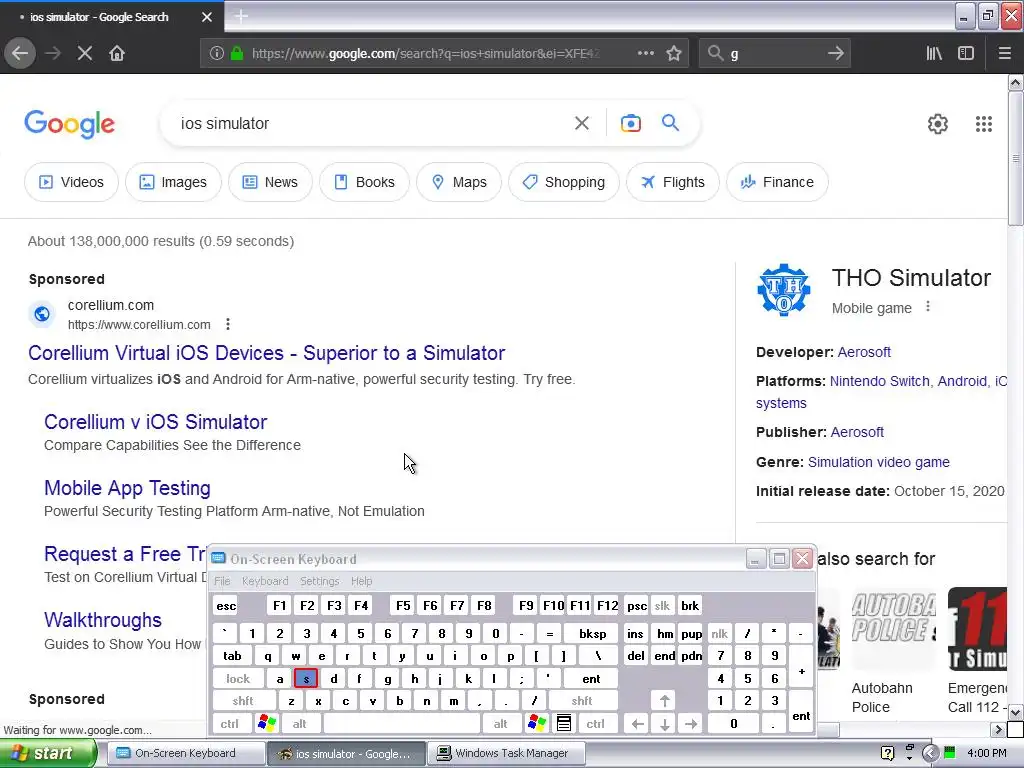The width and height of the screenshot is (1024, 768).
Task: Click the Firefox address bar URL
Action: 426,53
